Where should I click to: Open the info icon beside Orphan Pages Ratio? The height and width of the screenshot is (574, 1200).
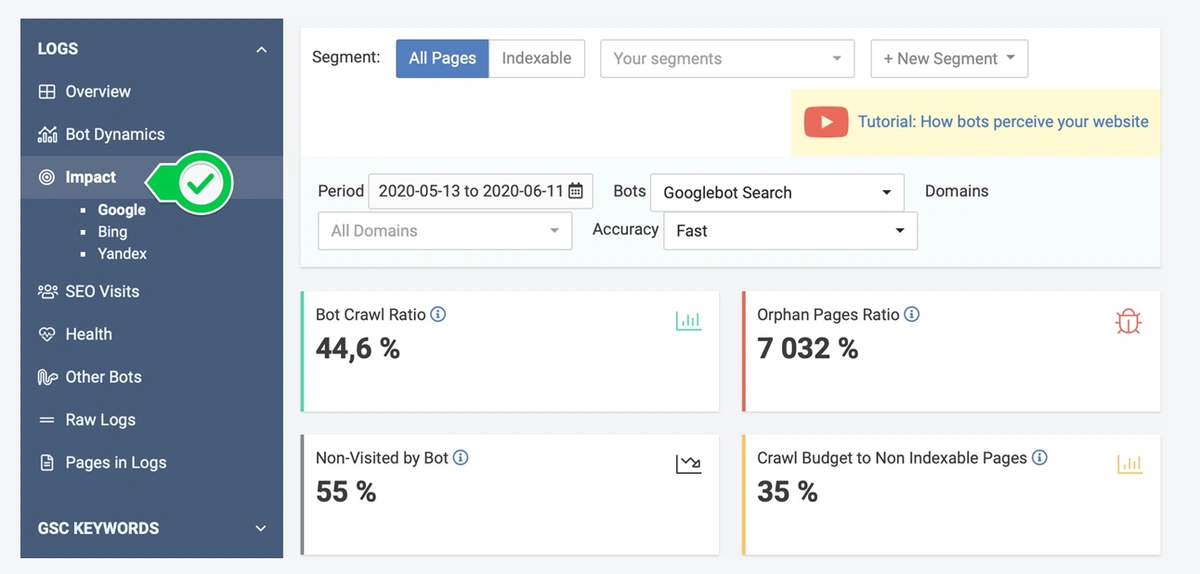(911, 314)
